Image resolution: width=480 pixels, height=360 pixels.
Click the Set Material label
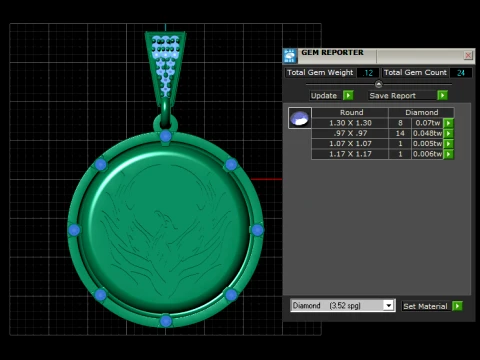coord(425,306)
